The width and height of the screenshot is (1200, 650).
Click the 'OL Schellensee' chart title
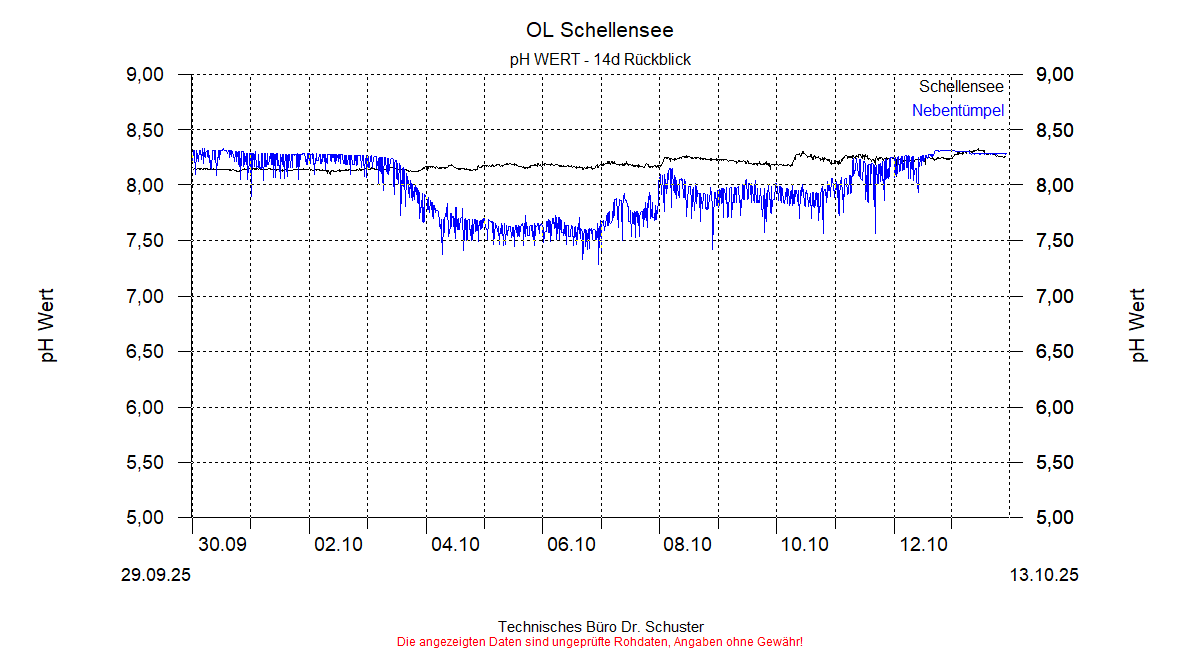coord(599,30)
